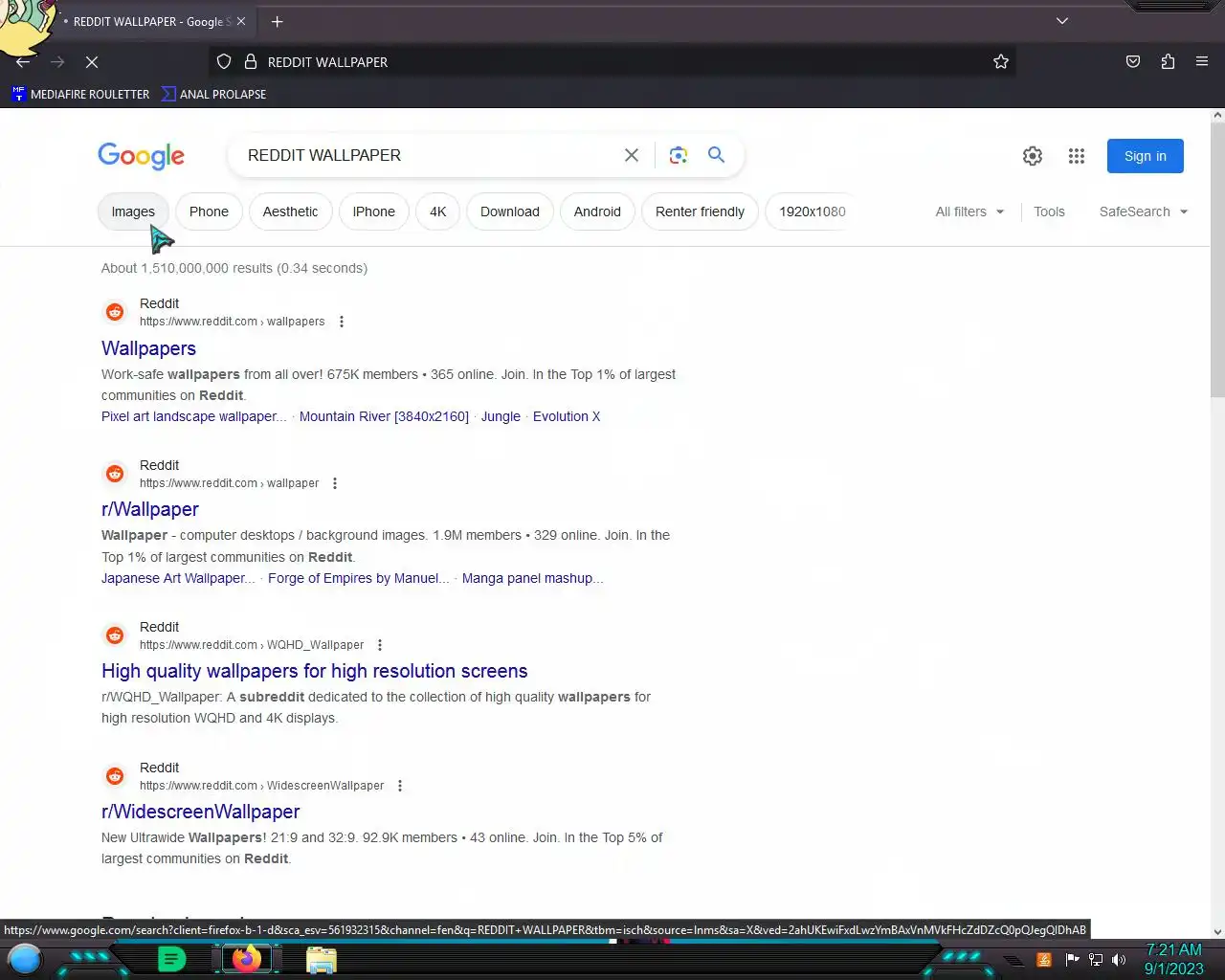Open a new tab with the plus button
Viewport: 1225px width, 980px height.
[277, 21]
